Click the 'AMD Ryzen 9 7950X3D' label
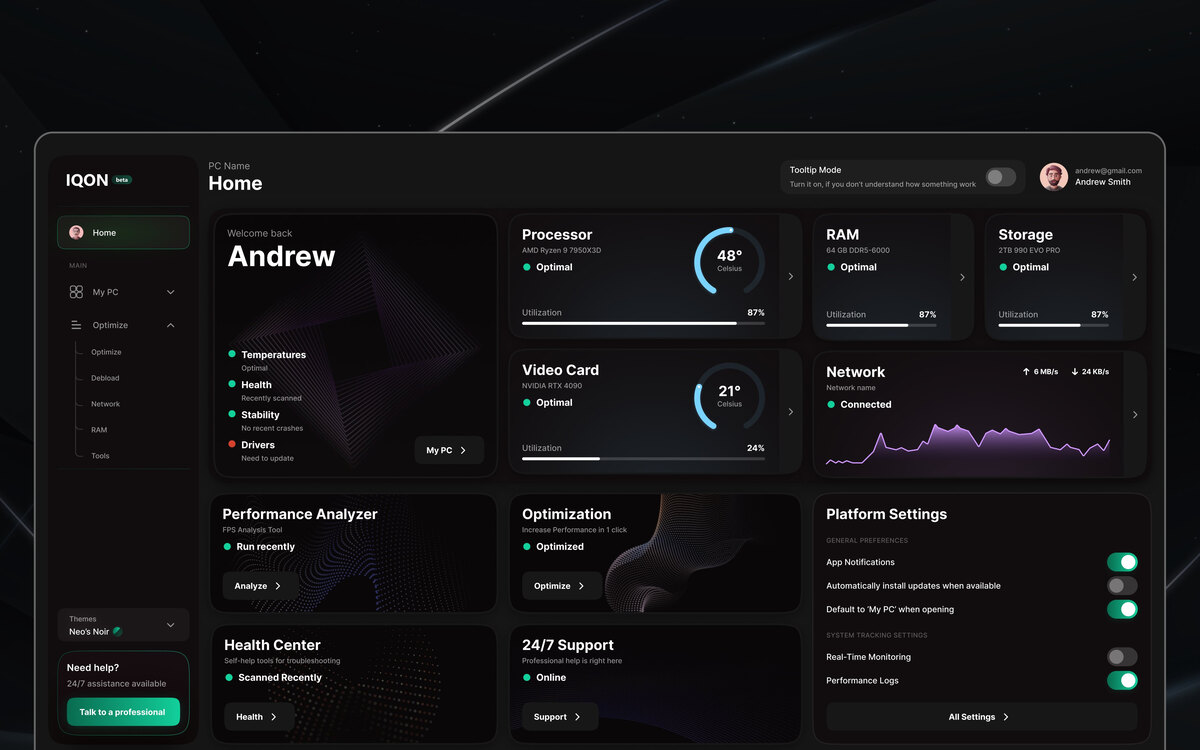This screenshot has width=1200, height=750. pyautogui.click(x=561, y=250)
